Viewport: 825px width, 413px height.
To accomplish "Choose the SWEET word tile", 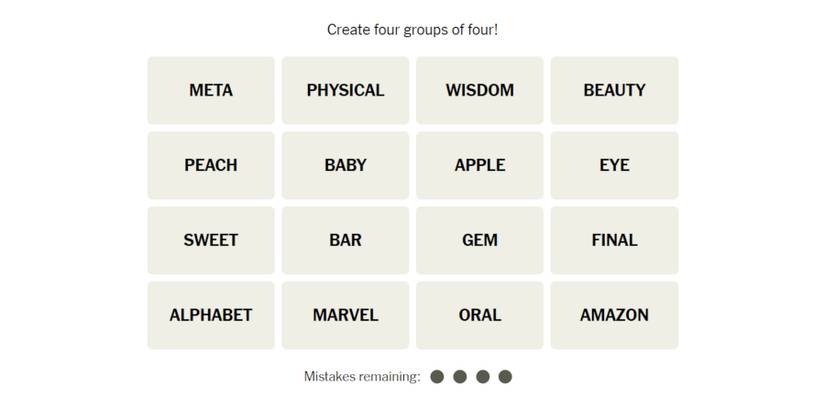I will tap(211, 240).
